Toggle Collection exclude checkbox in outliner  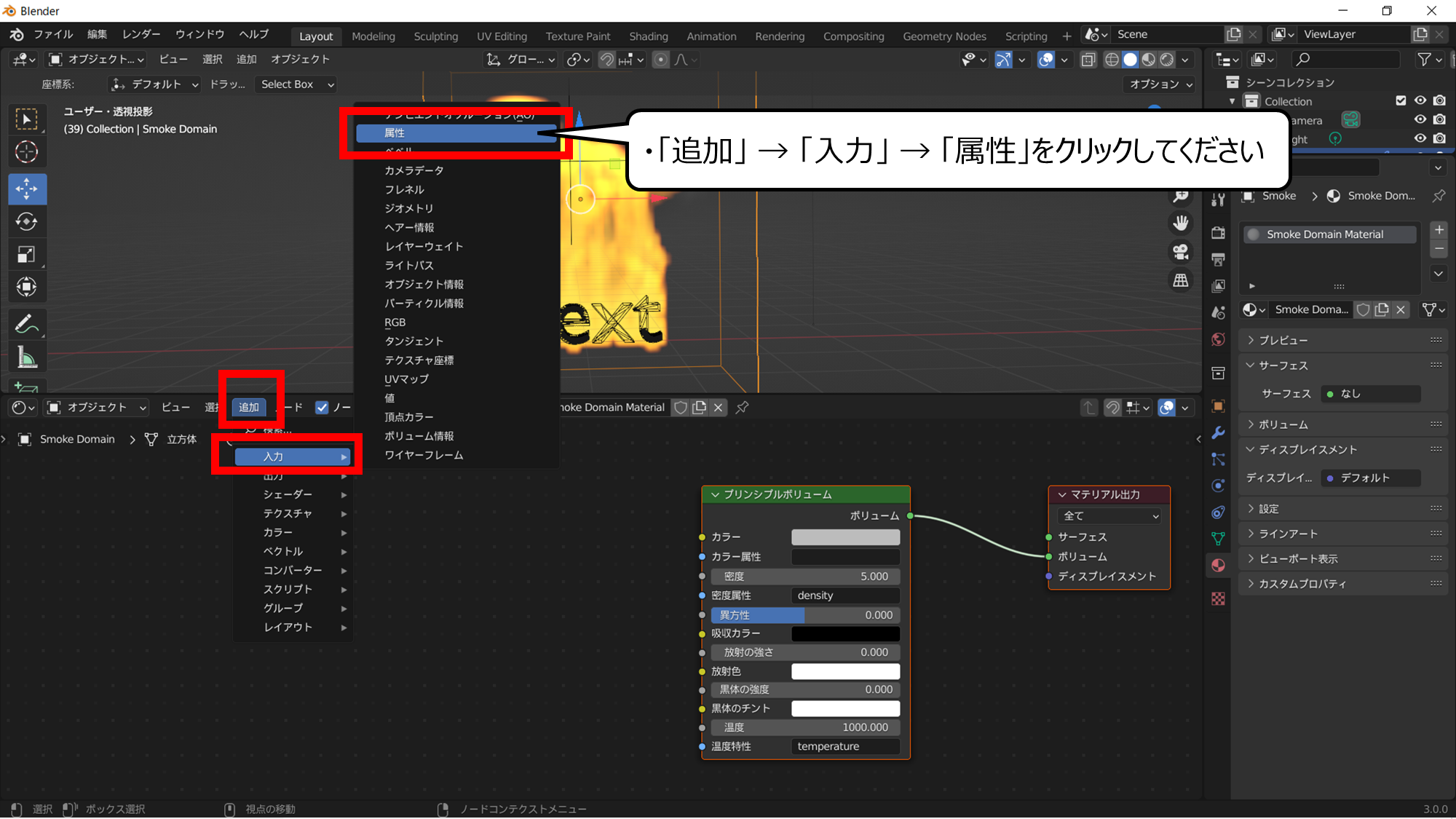(1401, 100)
